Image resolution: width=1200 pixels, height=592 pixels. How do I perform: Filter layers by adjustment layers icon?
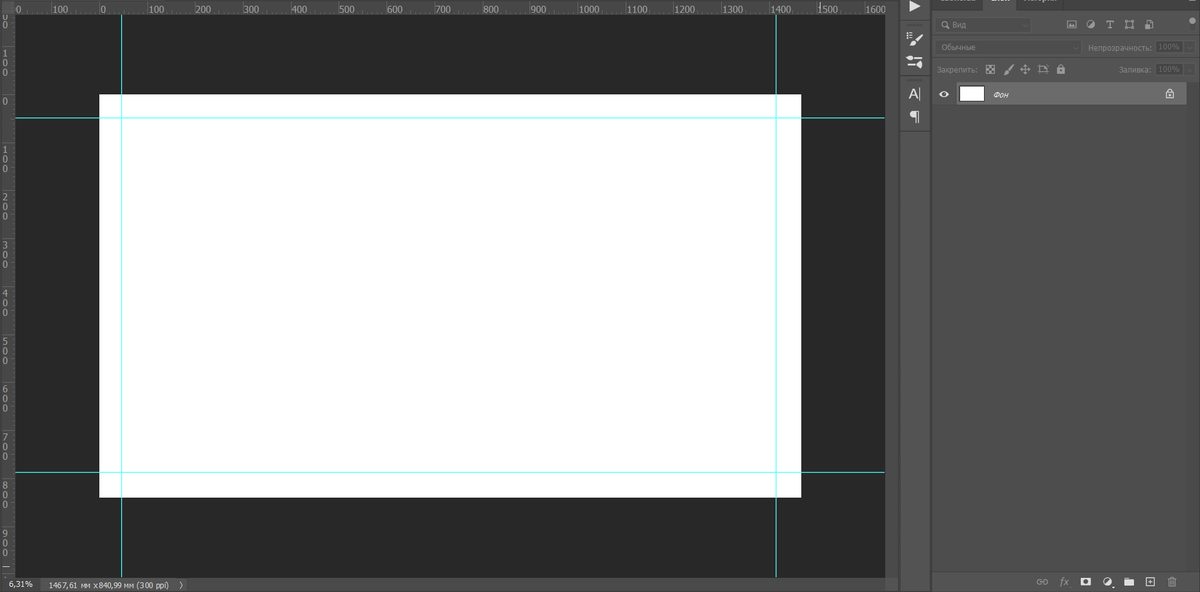coord(1091,24)
